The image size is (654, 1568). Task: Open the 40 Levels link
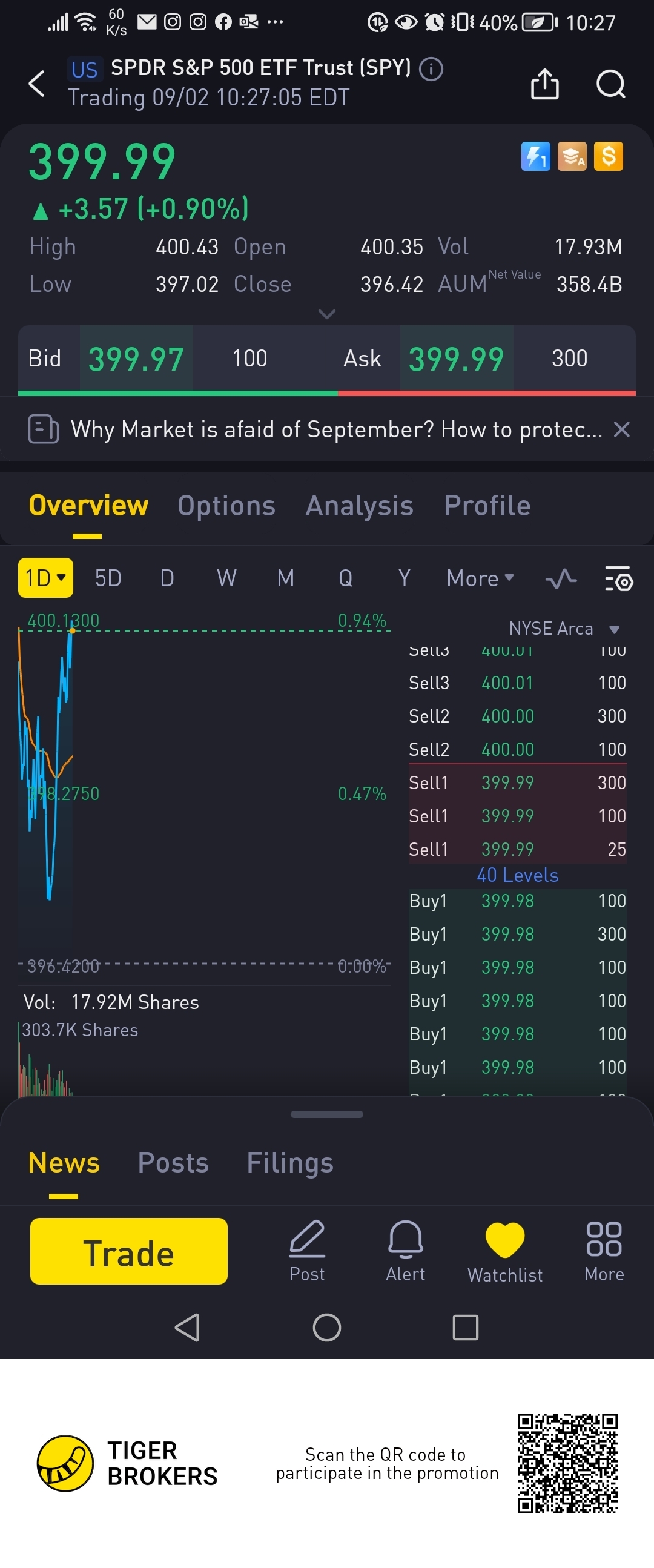tap(518, 875)
